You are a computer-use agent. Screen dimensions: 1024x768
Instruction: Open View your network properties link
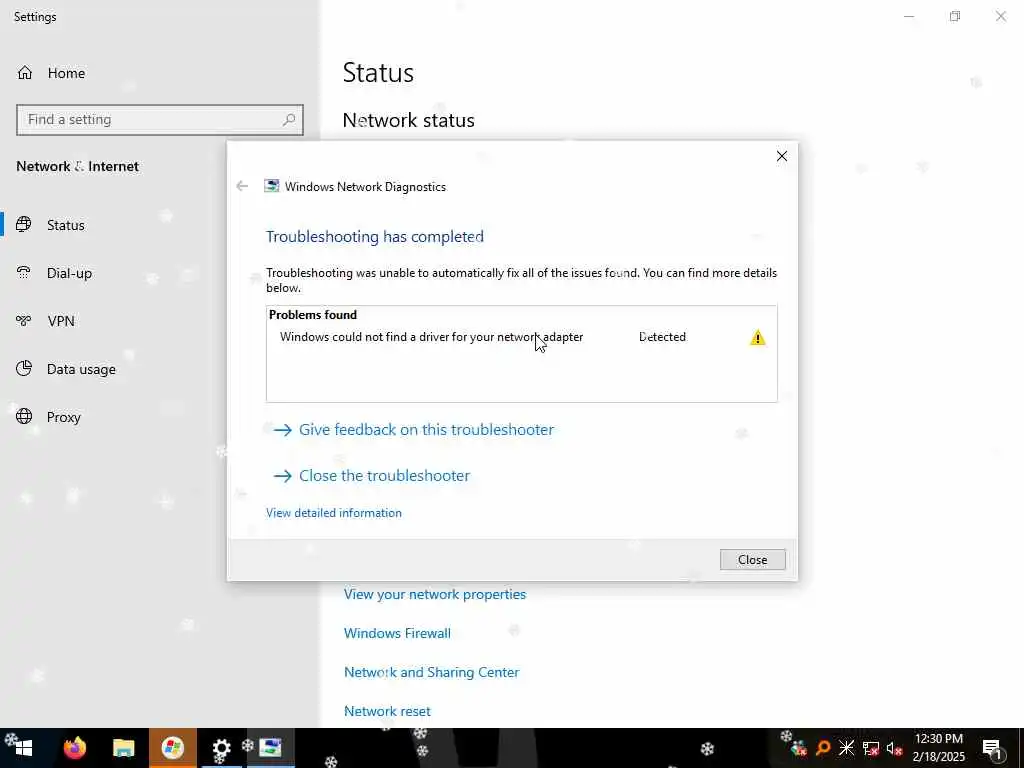(x=435, y=594)
